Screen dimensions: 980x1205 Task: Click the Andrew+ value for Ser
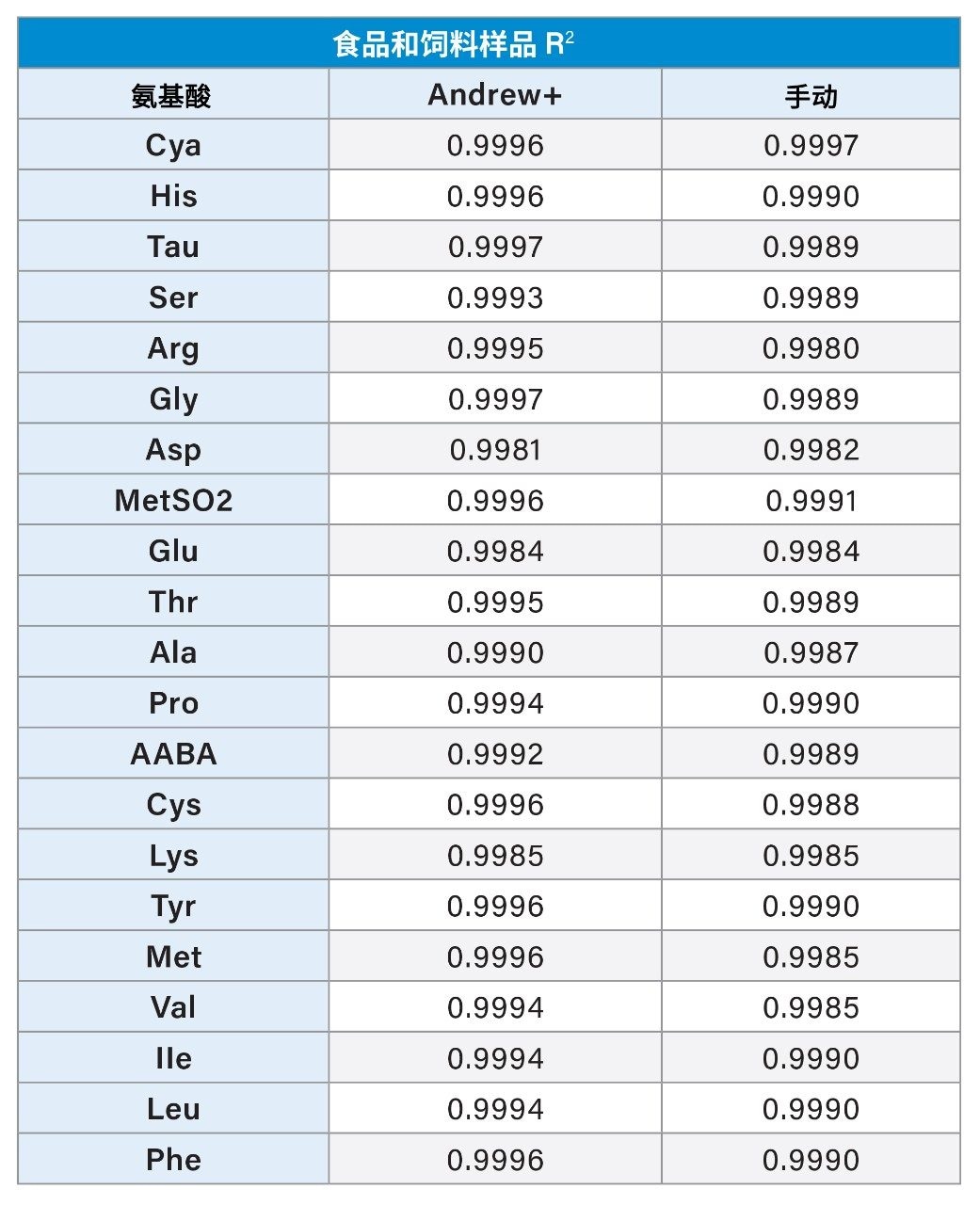(x=495, y=298)
